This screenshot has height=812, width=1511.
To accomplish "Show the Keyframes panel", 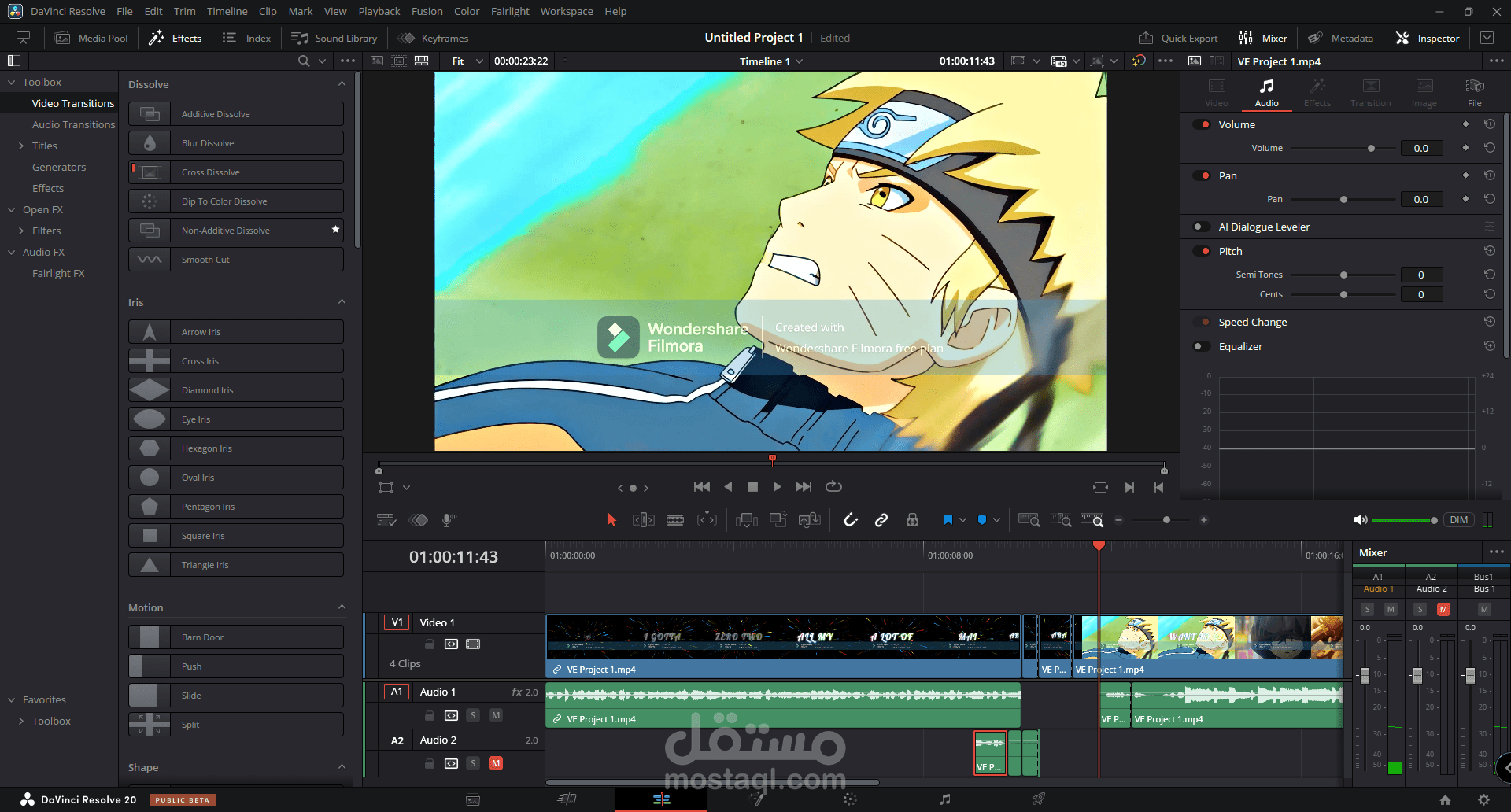I will [434, 38].
